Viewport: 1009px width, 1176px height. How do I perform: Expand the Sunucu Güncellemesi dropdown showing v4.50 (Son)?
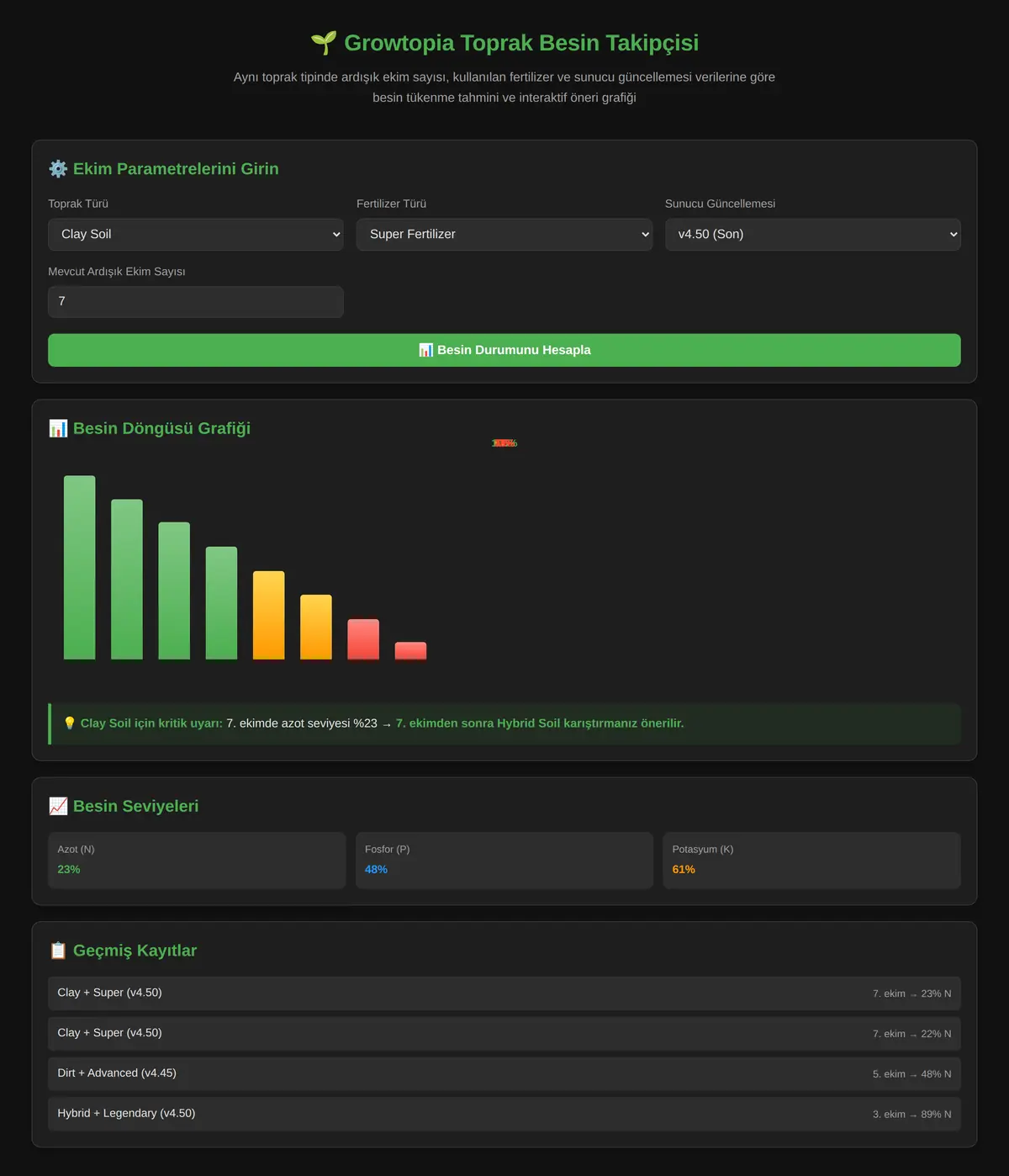[813, 235]
